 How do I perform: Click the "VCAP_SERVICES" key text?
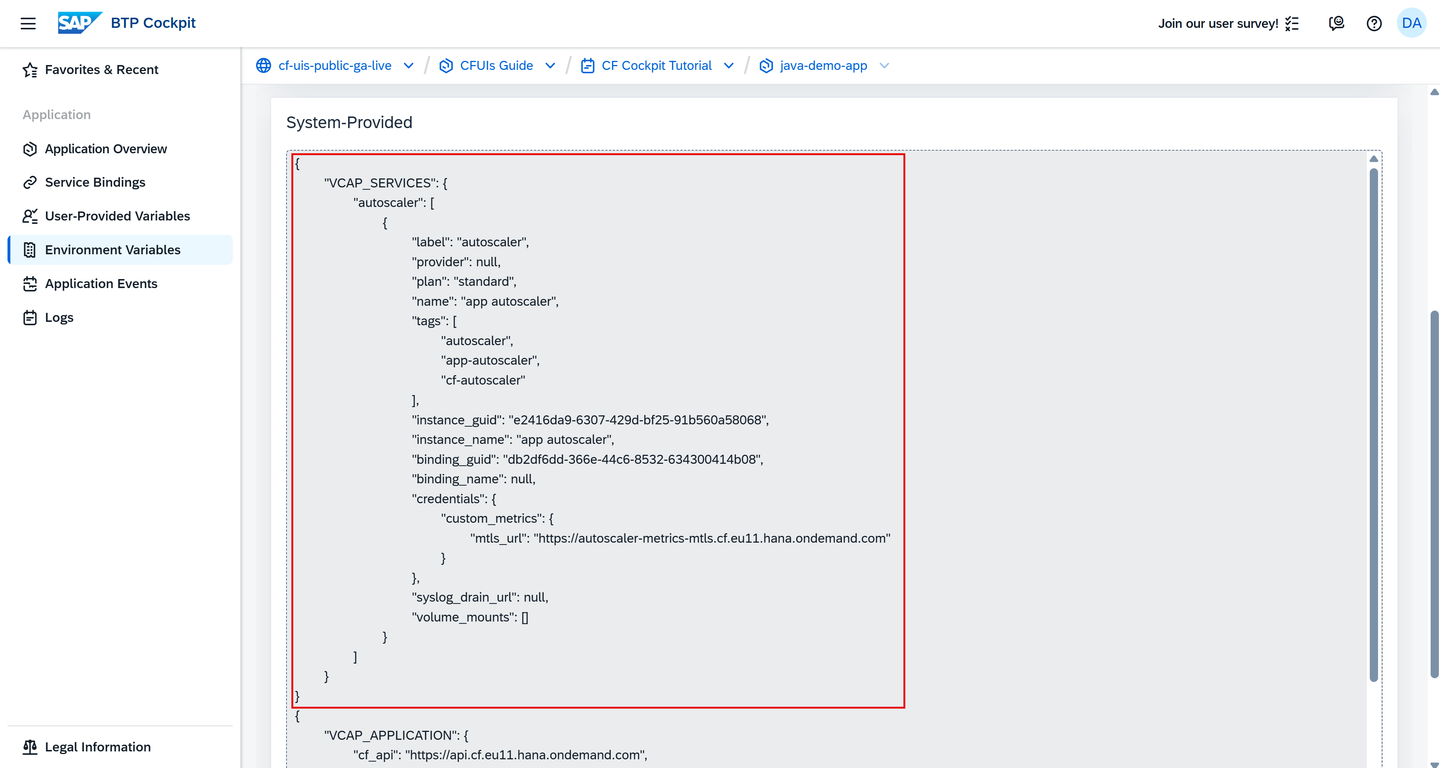coord(380,183)
